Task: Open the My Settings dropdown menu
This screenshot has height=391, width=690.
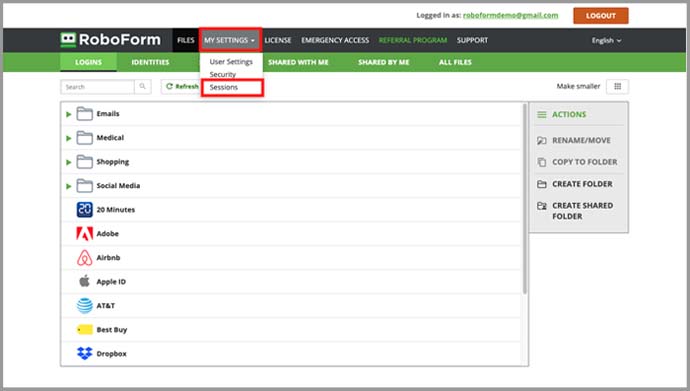Action: tap(230, 40)
